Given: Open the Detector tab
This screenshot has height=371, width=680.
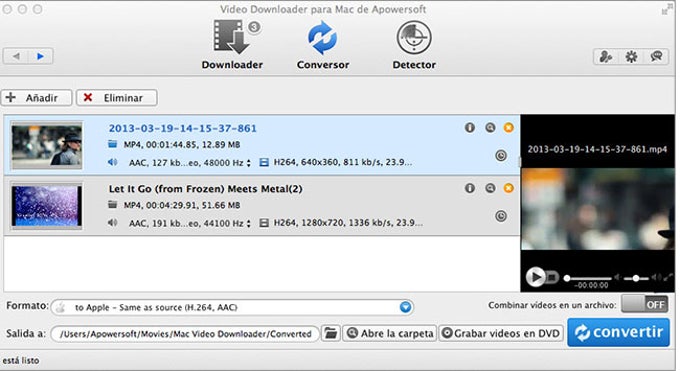Looking at the screenshot, I should pyautogui.click(x=414, y=44).
